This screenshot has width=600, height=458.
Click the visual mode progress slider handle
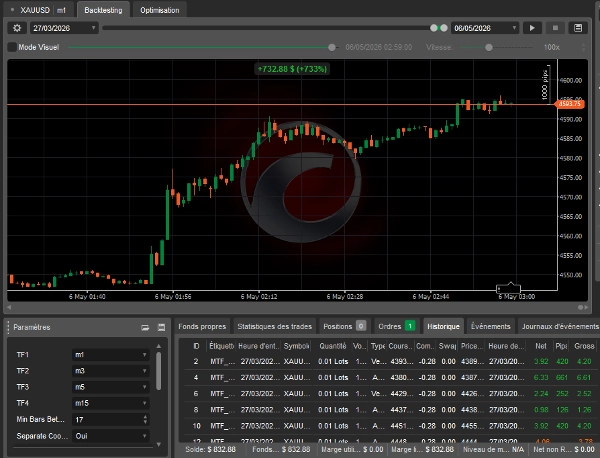[332, 47]
